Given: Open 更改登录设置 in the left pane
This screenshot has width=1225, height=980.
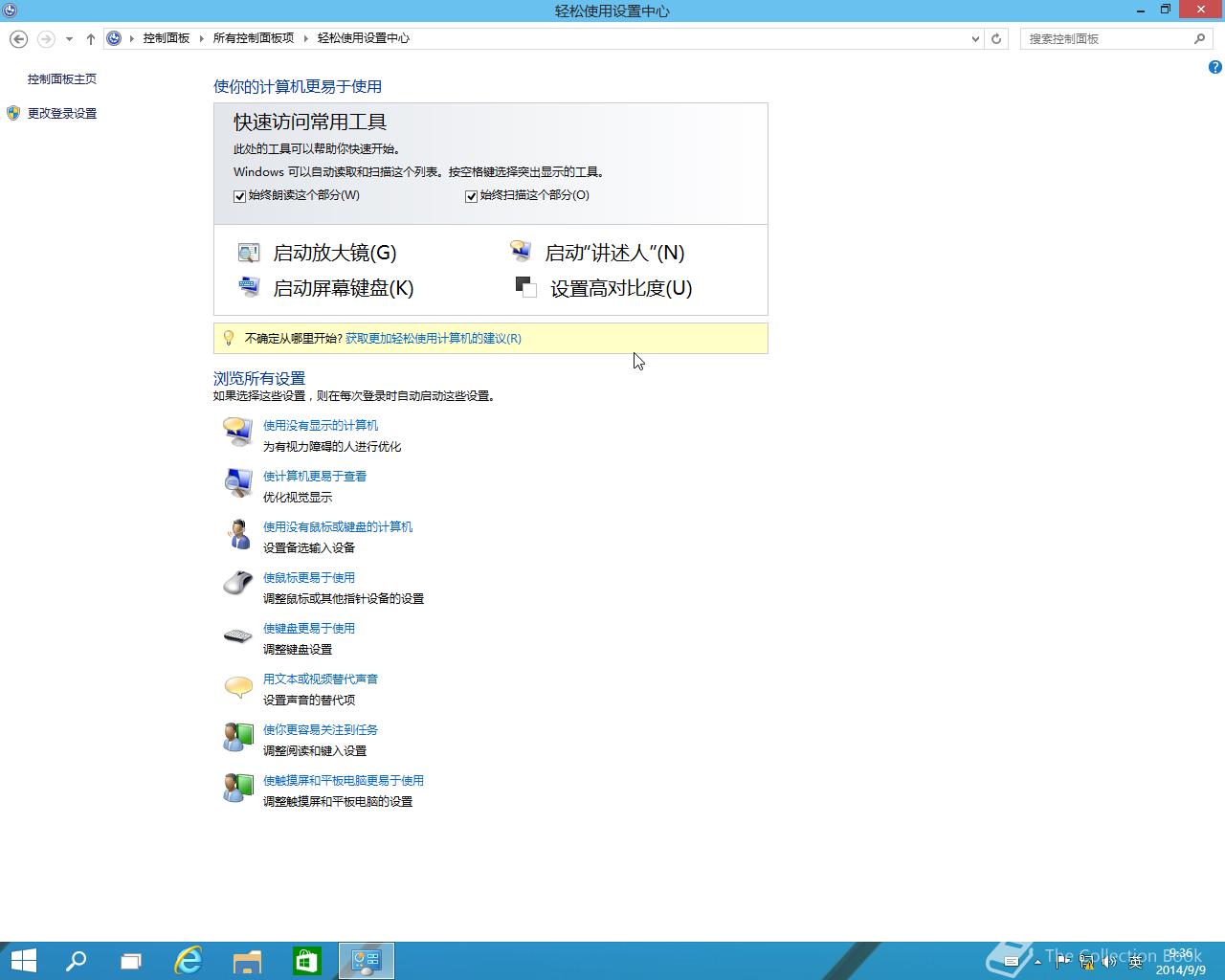Looking at the screenshot, I should pos(62,113).
